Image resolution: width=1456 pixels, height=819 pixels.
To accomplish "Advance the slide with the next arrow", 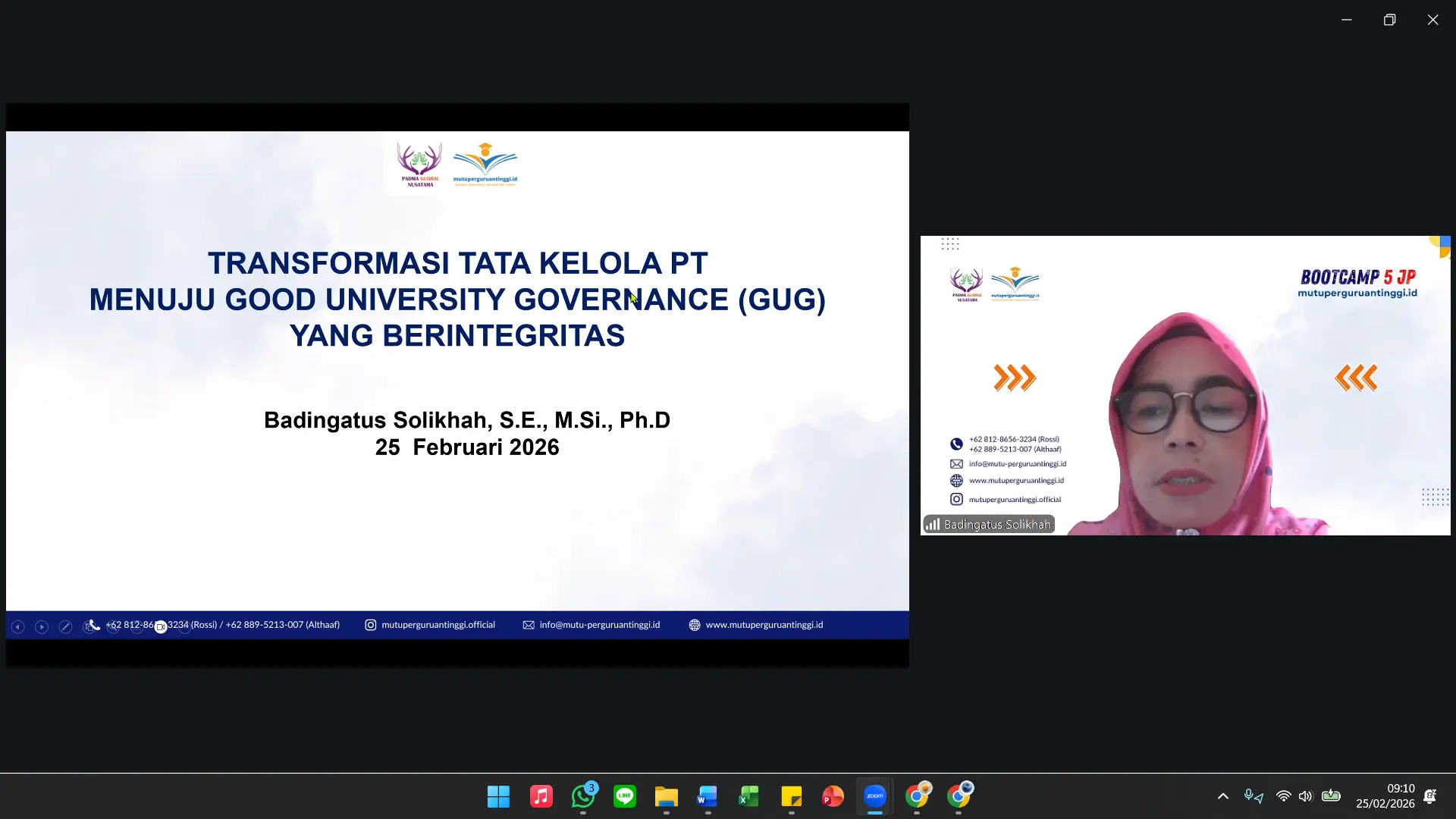I will 41,626.
